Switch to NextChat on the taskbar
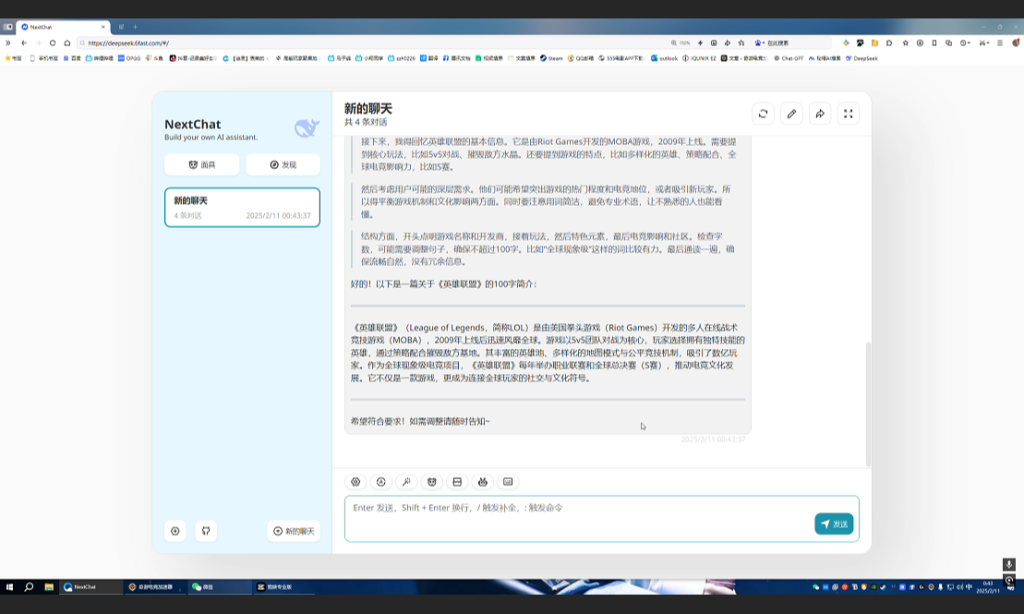The width and height of the screenshot is (1024, 614). pos(90,587)
